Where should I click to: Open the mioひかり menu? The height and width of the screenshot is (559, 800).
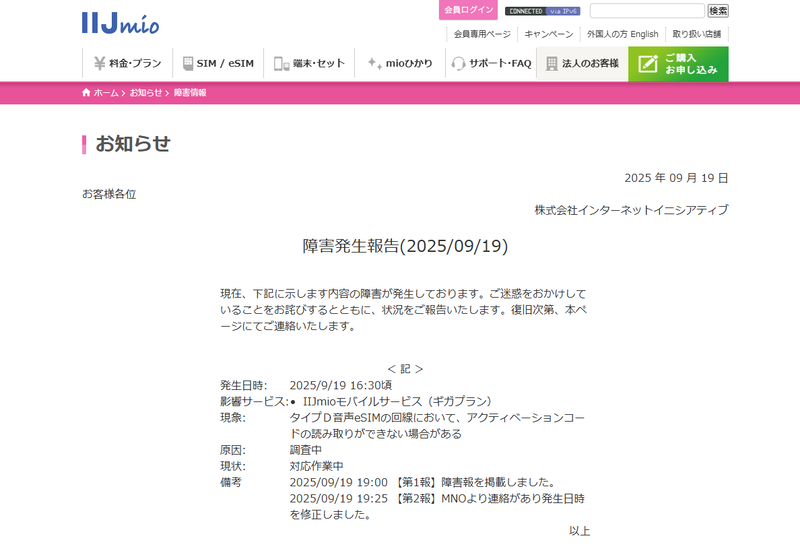400,63
